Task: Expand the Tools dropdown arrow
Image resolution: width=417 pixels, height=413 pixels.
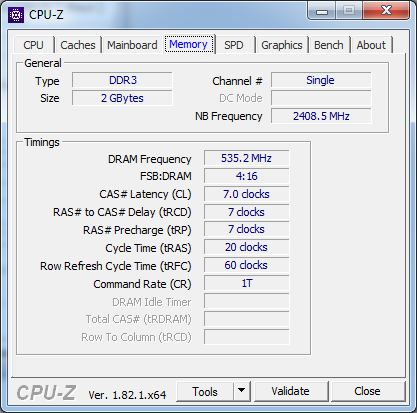Action: click(x=242, y=391)
